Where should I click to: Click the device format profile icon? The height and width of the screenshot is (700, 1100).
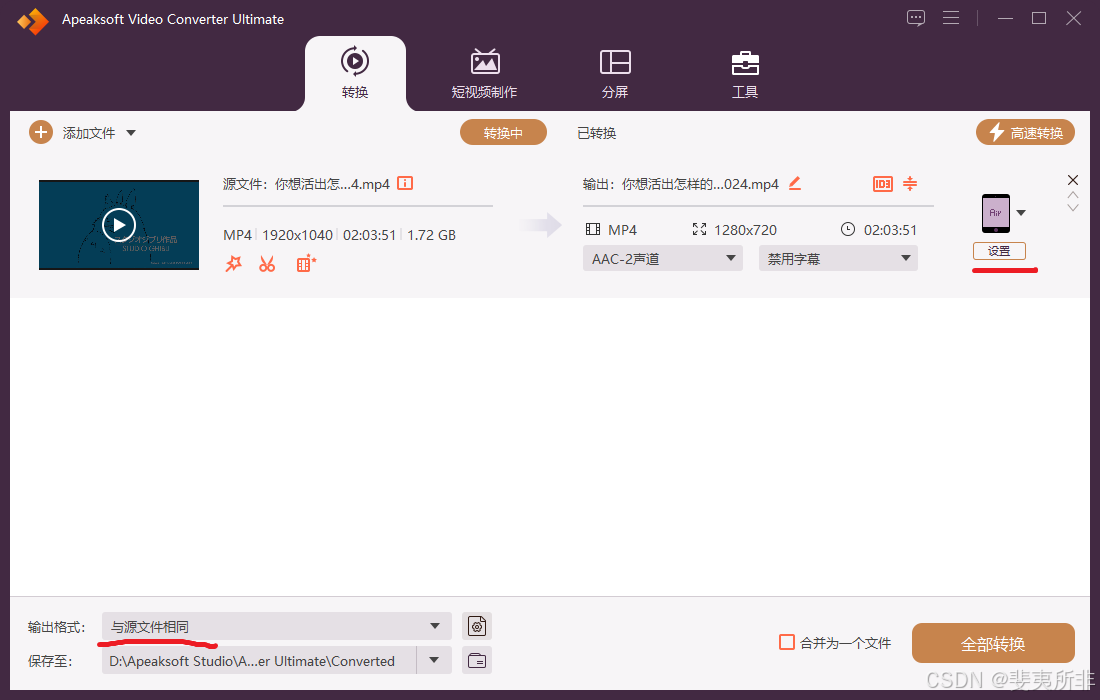coord(995,213)
